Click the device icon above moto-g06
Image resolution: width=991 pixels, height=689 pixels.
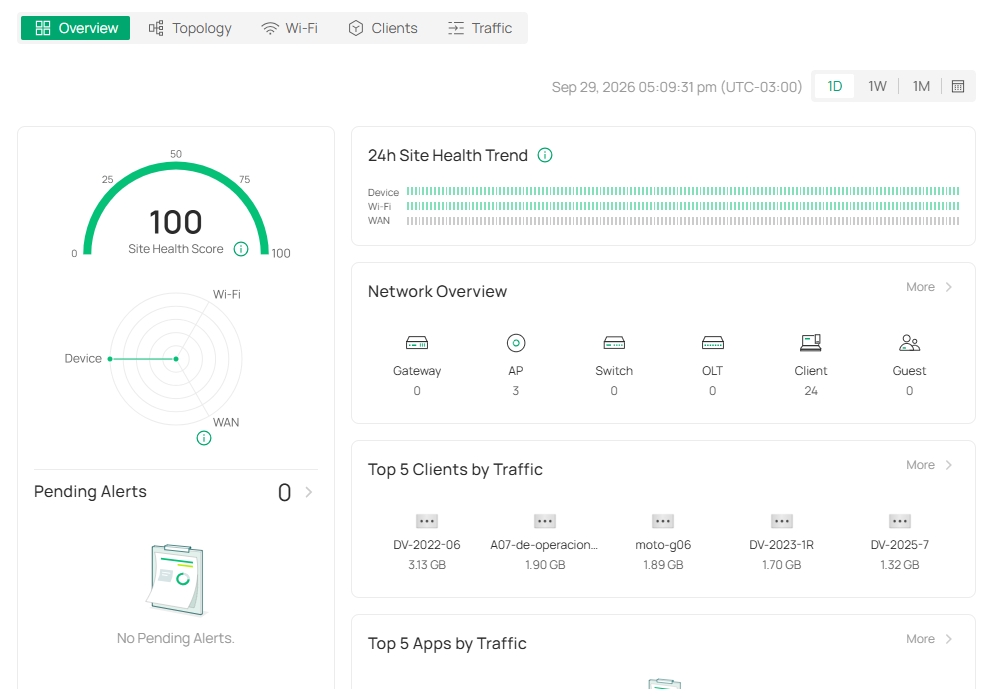pos(663,521)
